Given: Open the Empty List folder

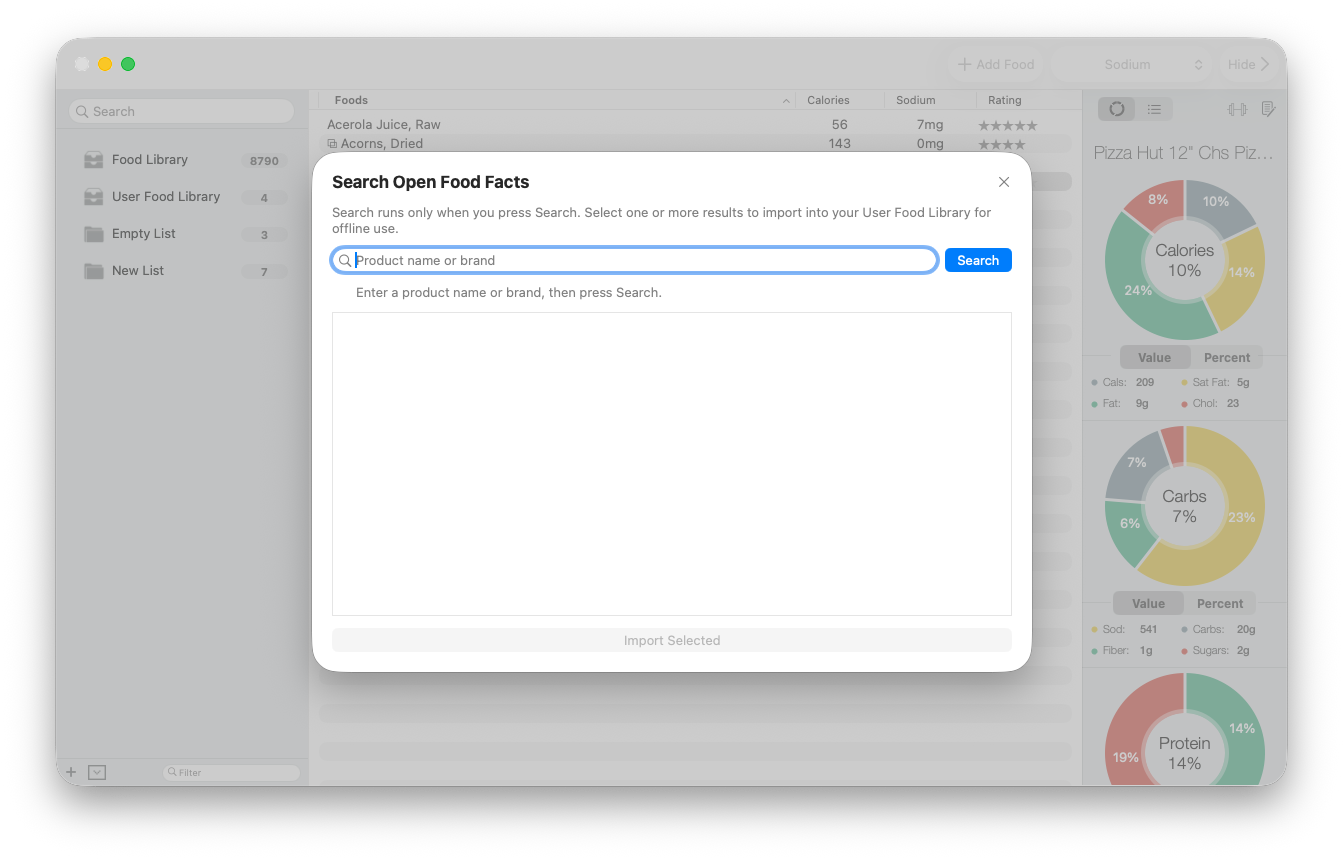Looking at the screenshot, I should coord(182,234).
